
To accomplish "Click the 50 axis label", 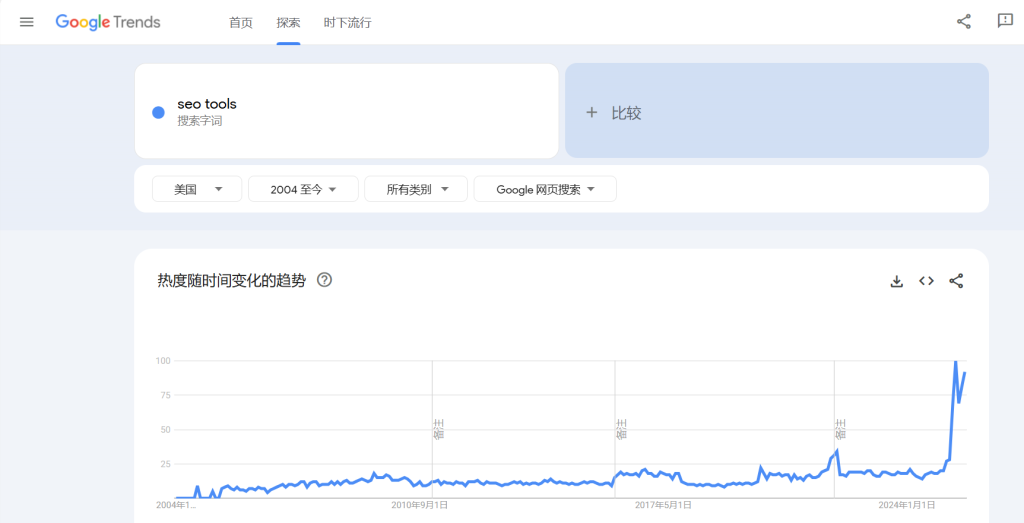I will pyautogui.click(x=166, y=430).
